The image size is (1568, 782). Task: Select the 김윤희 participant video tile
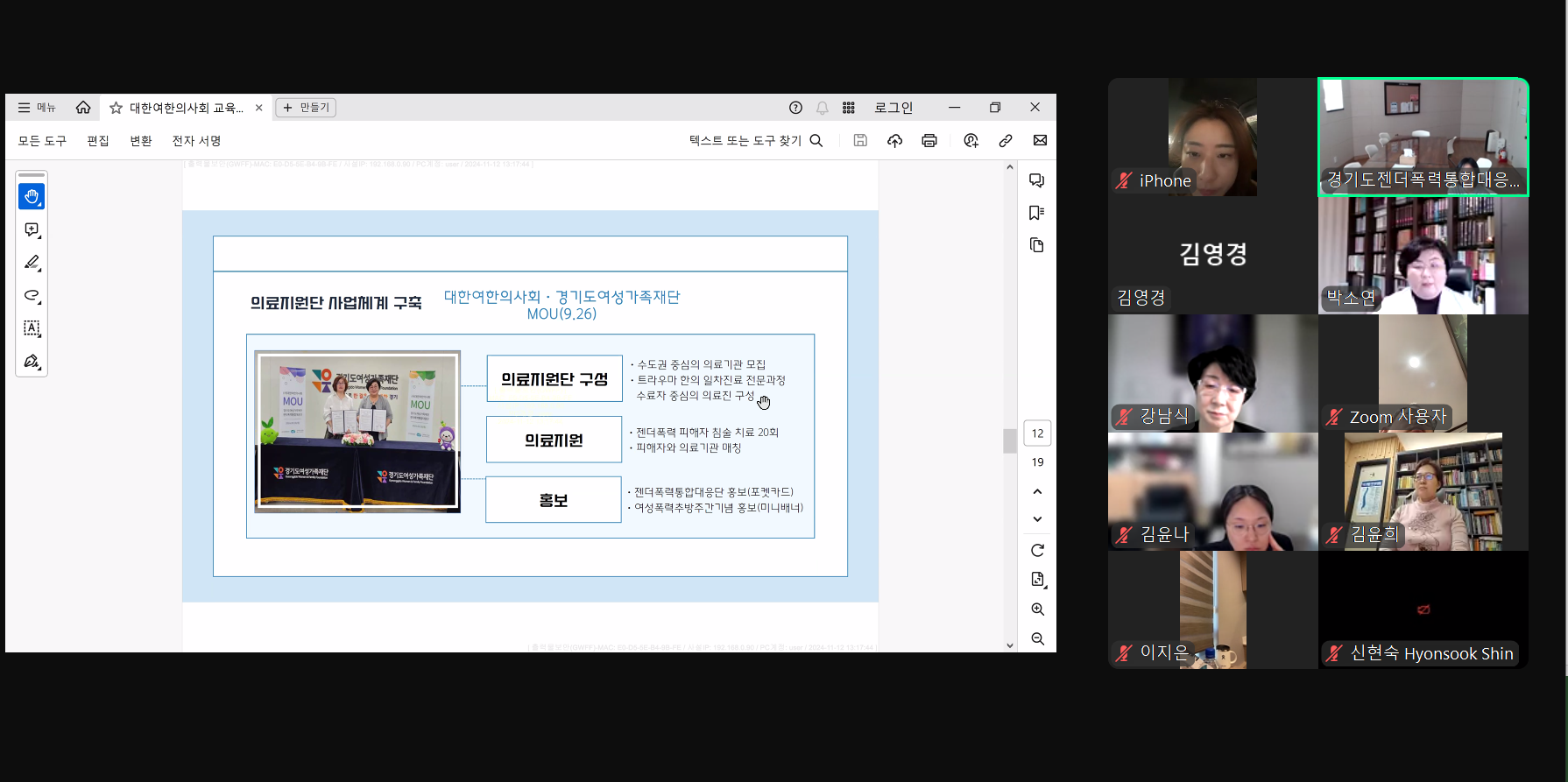pyautogui.click(x=1423, y=491)
